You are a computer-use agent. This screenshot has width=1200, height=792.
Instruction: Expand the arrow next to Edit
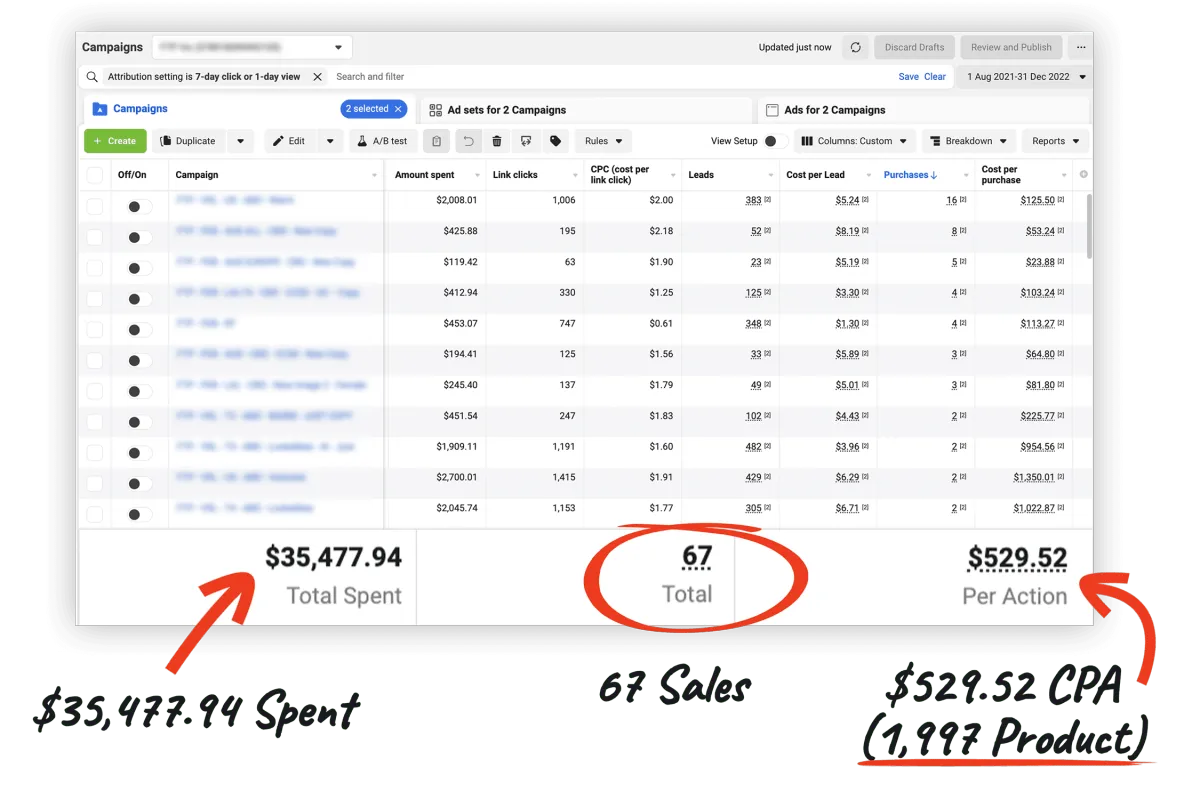coord(330,141)
